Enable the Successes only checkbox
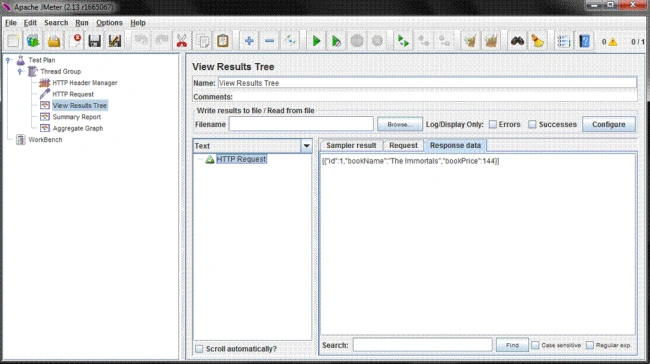The height and width of the screenshot is (364, 650). (x=532, y=124)
